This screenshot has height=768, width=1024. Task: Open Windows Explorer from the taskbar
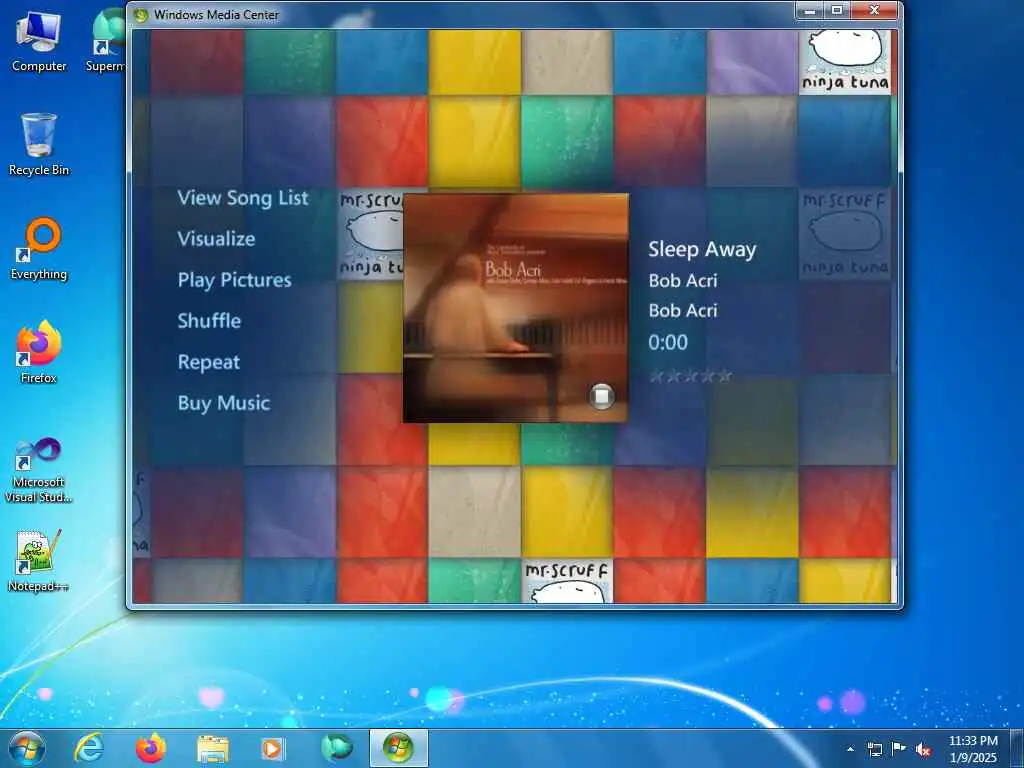point(212,748)
